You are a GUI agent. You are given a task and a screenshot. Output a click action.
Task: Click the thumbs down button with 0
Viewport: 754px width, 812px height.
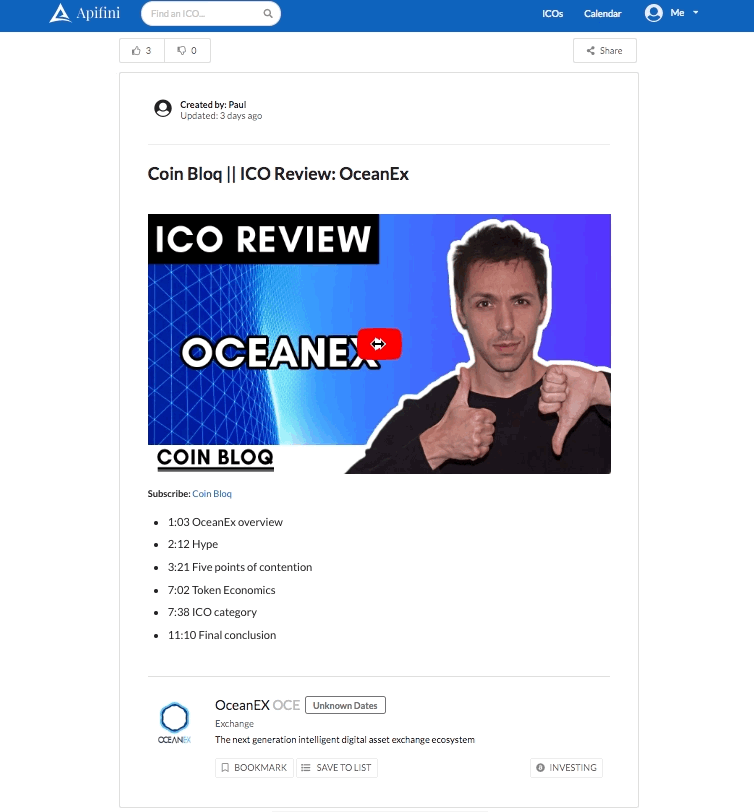tap(187, 50)
